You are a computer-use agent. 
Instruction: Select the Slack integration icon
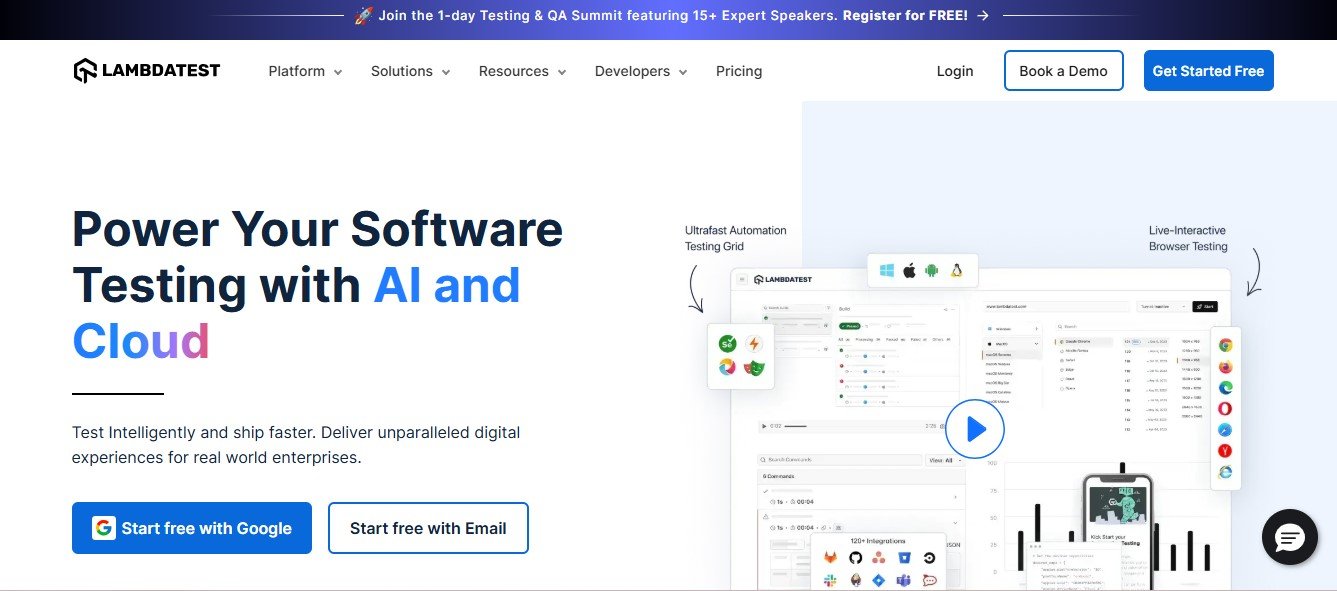(830, 579)
